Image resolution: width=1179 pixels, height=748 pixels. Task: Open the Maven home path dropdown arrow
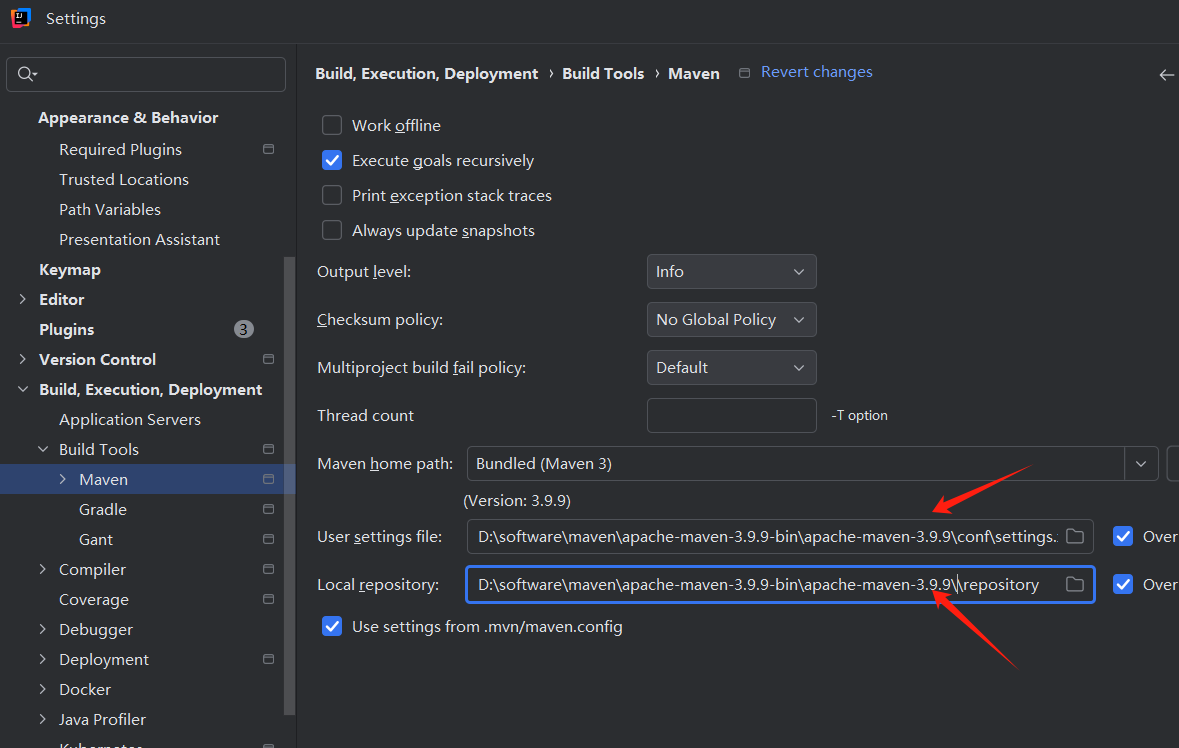[1141, 464]
